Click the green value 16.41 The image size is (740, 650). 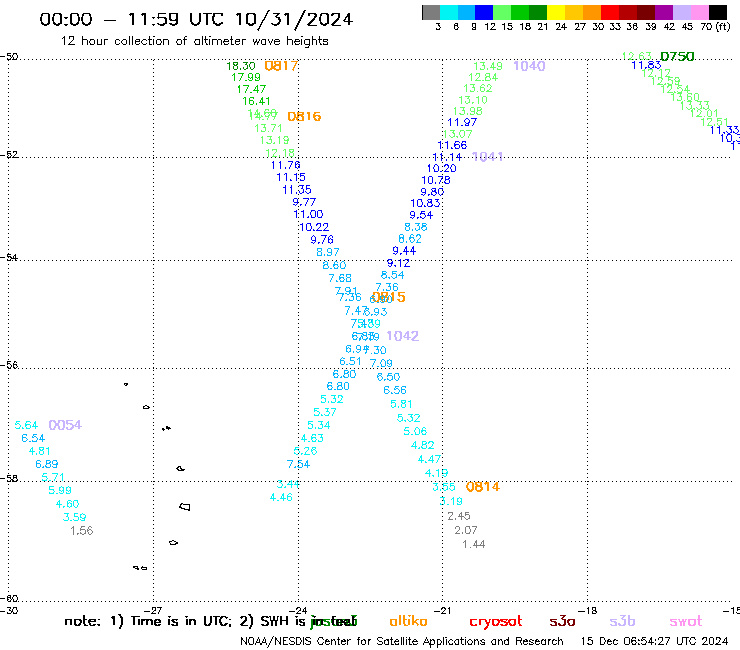pos(256,101)
